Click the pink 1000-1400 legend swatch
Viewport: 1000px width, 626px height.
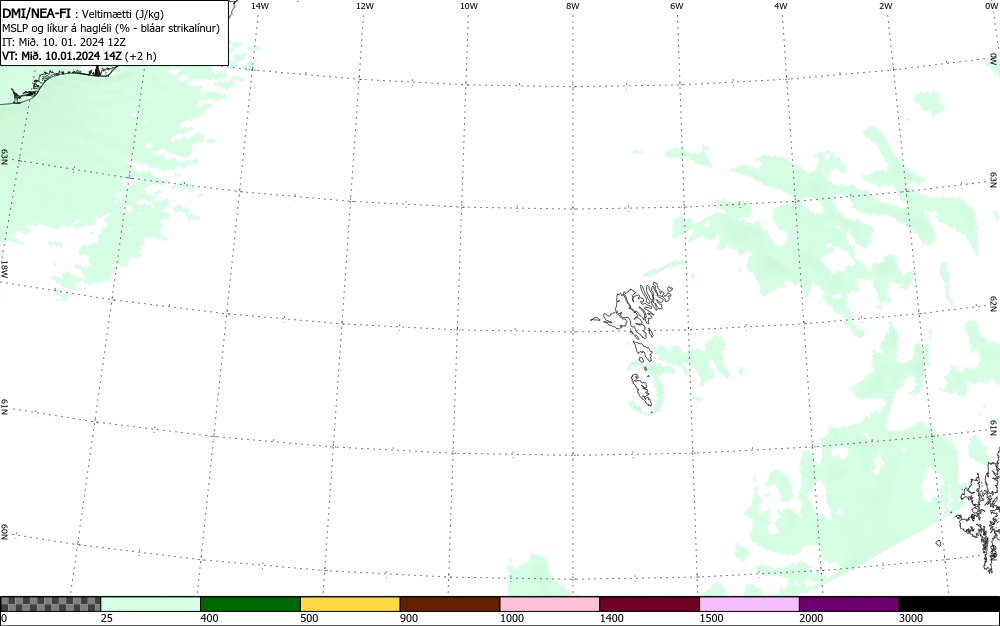tap(550, 604)
